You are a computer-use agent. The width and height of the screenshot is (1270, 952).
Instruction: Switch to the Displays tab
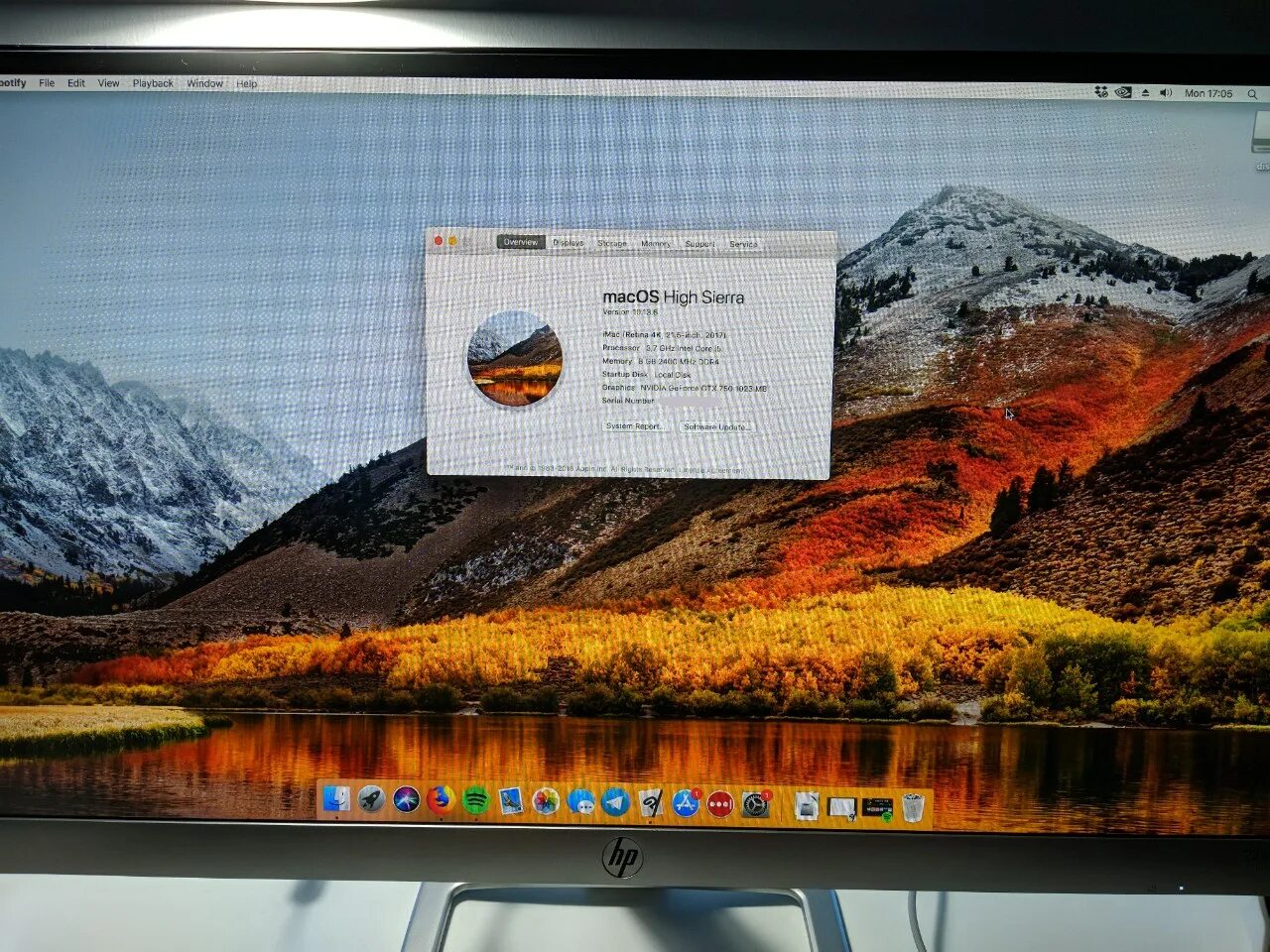point(569,243)
